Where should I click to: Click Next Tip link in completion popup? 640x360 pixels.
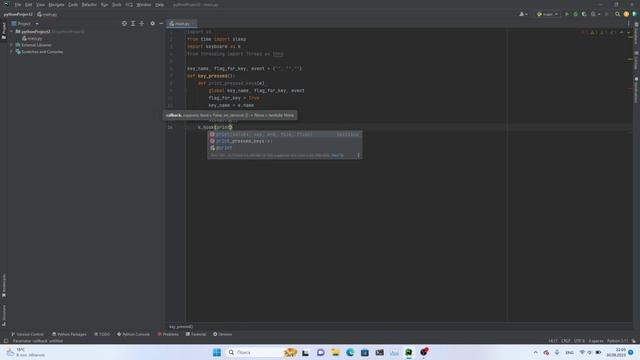click(338, 156)
